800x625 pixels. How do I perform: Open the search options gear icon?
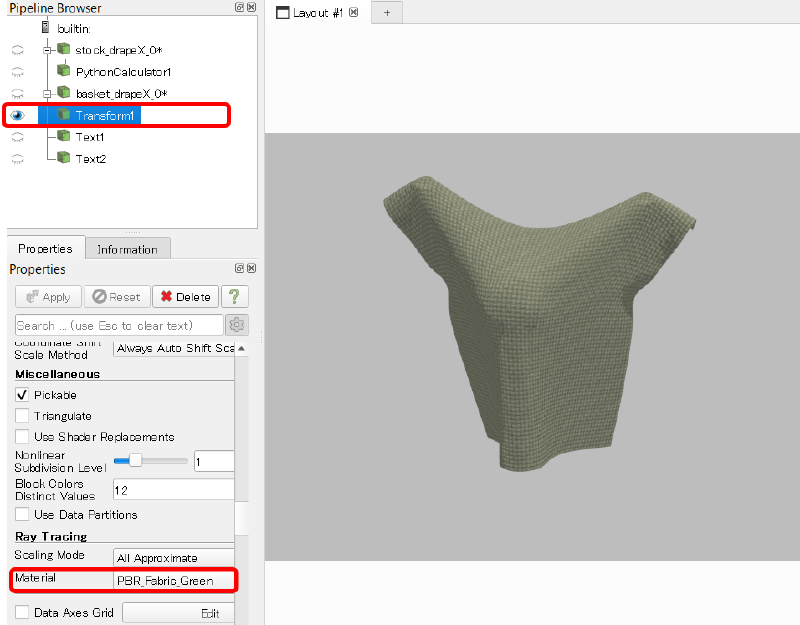[237, 325]
